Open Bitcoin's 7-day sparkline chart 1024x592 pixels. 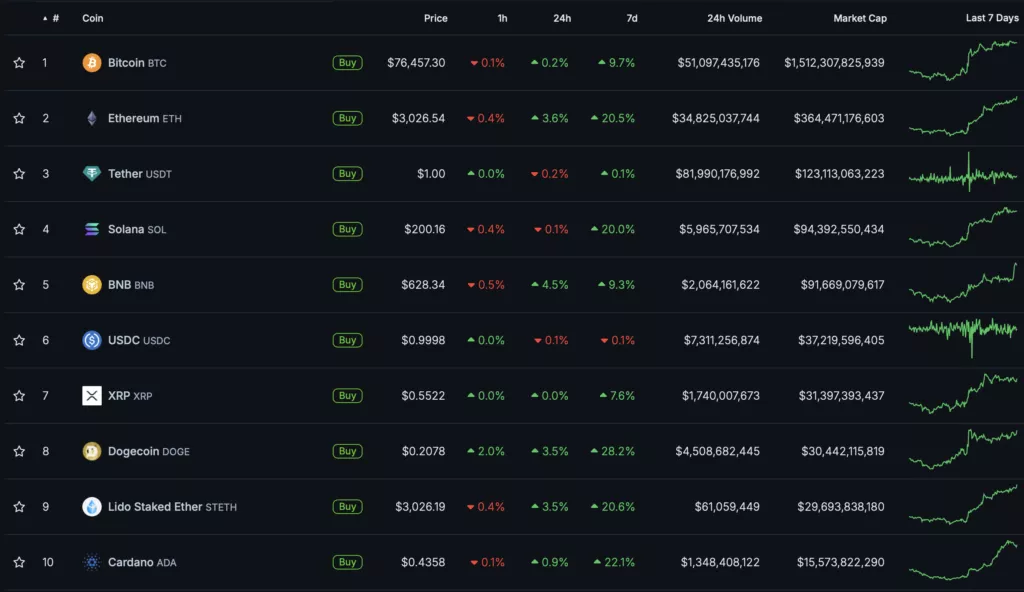963,61
